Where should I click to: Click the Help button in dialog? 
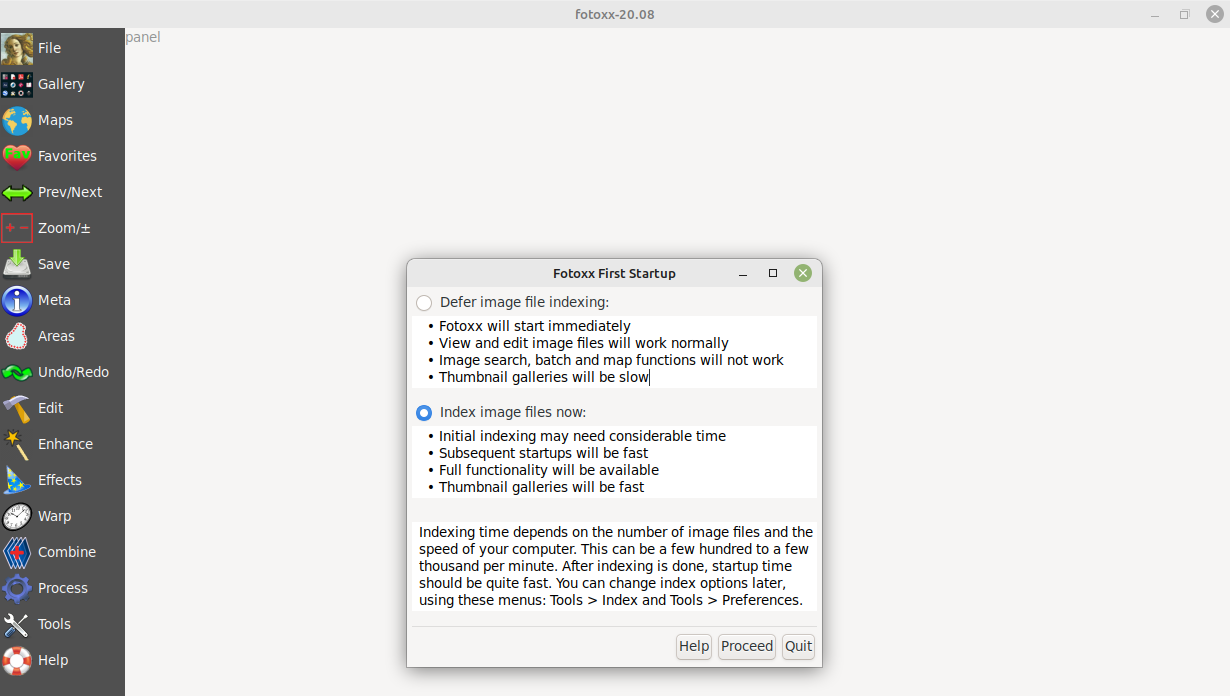coord(694,646)
